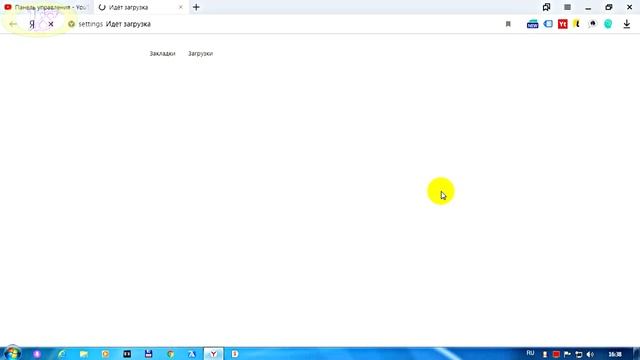Screen dimensions: 640x360
Task: Open the red square tray icon
Action: 556,354
